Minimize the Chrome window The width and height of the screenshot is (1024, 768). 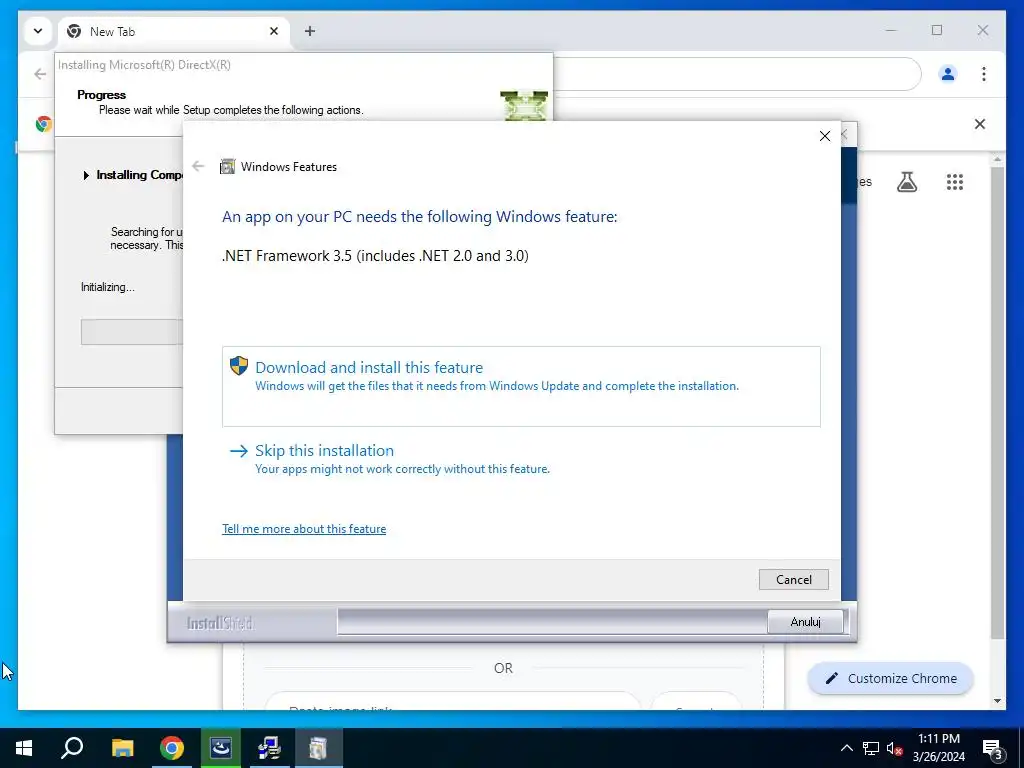(x=891, y=30)
